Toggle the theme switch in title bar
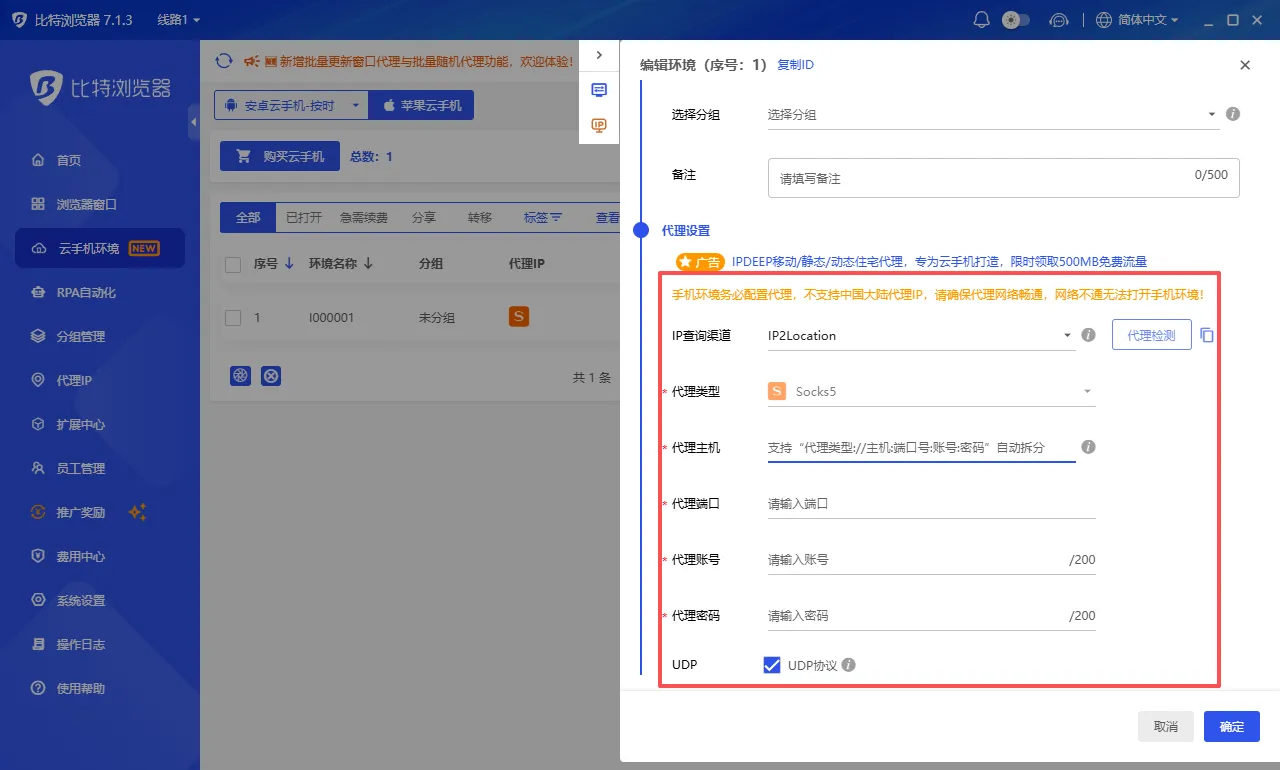The image size is (1280, 770). (x=1016, y=20)
